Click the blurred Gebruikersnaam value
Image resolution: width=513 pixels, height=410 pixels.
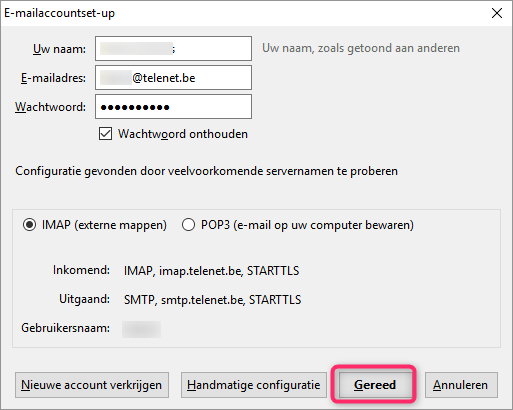pos(141,329)
